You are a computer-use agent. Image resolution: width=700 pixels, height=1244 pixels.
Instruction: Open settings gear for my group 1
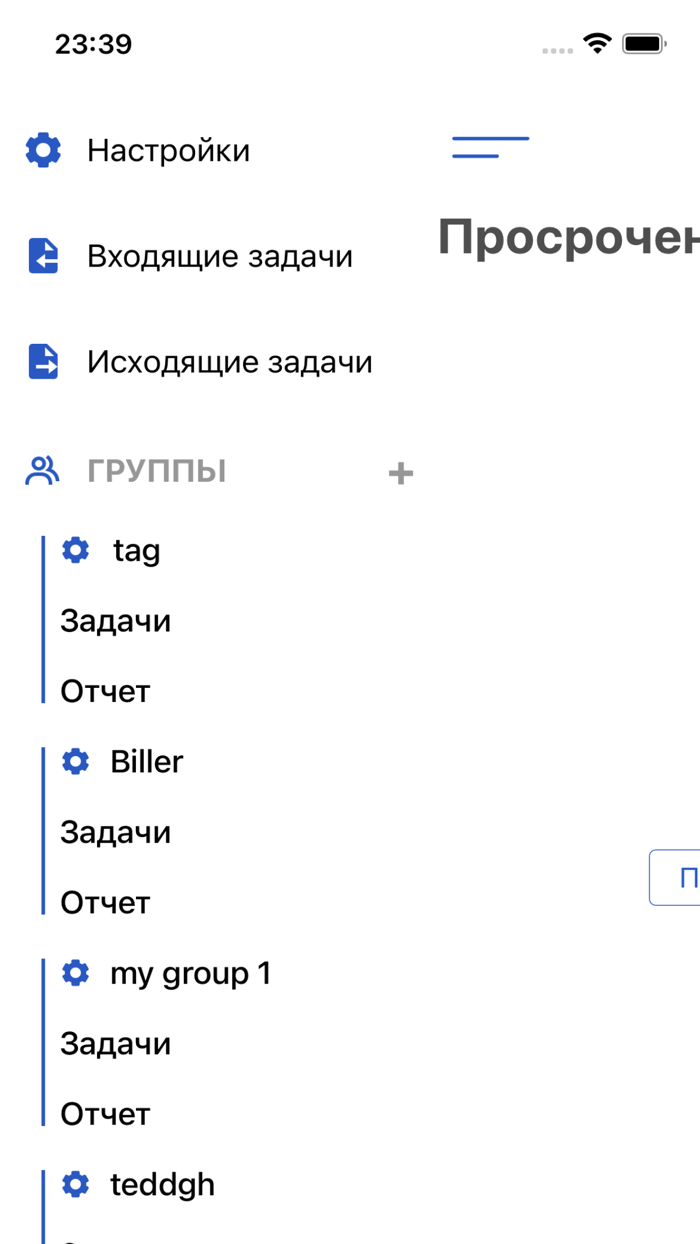75,972
